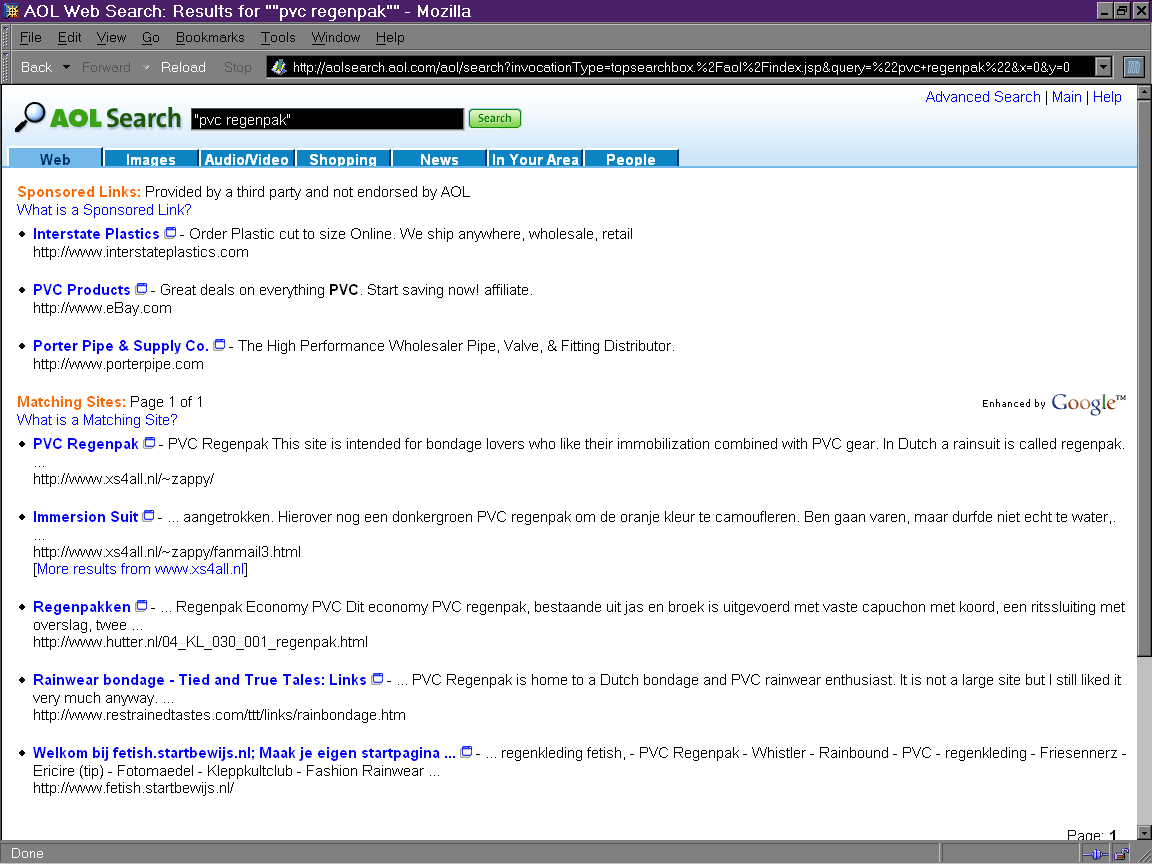Go Back in the browser toolbar
This screenshot has width=1152, height=864.
point(36,67)
